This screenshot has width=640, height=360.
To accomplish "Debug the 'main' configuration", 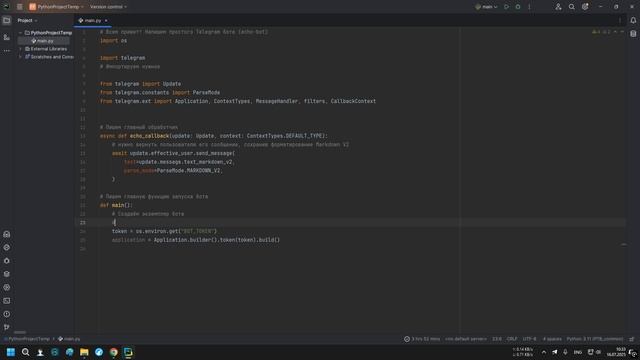I will pos(518,7).
